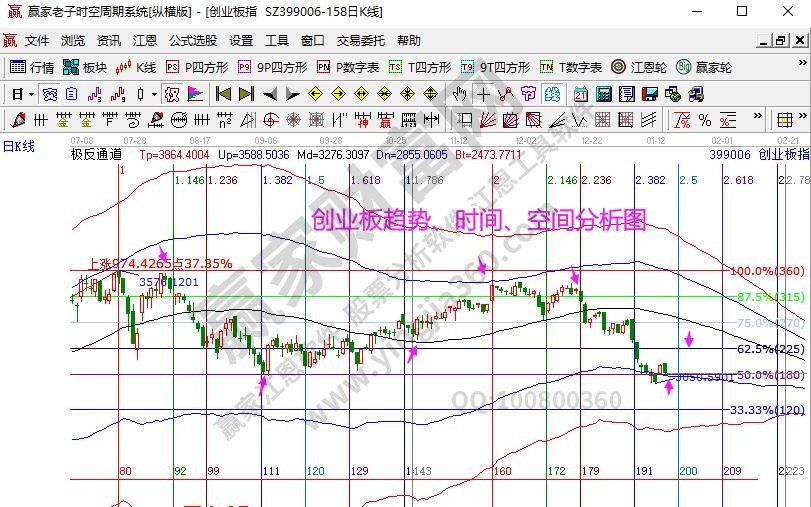This screenshot has width=811, height=507.
Task: Expand the 日 period dropdown arrow
Action: 32,94
